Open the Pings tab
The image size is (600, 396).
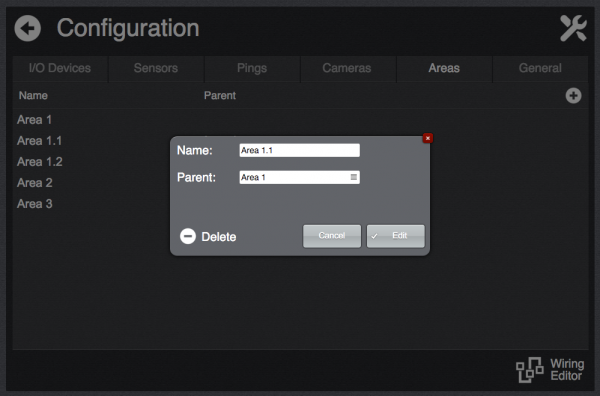click(252, 68)
